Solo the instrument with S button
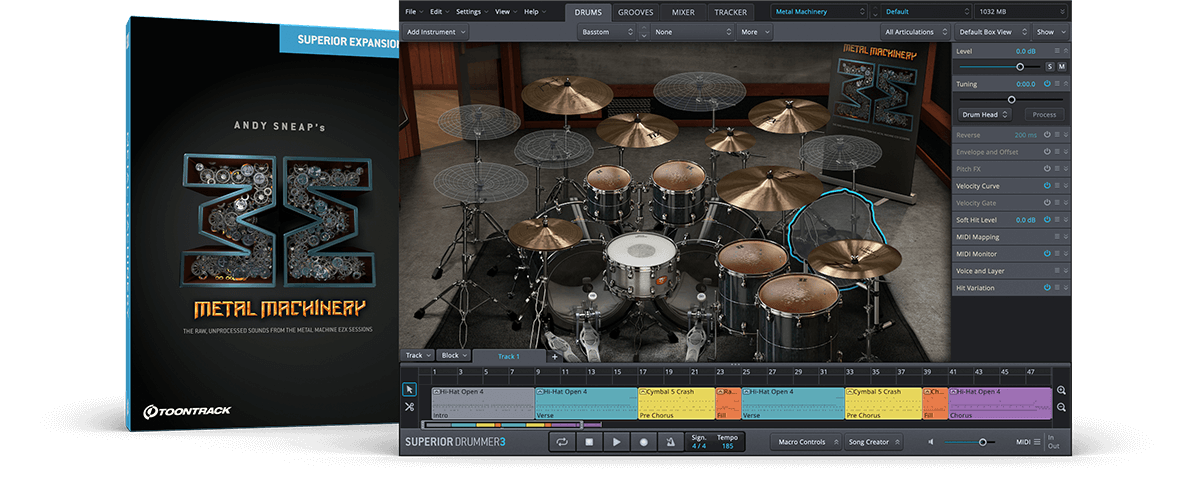Viewport: 1200px width, 488px height. [x=1049, y=66]
